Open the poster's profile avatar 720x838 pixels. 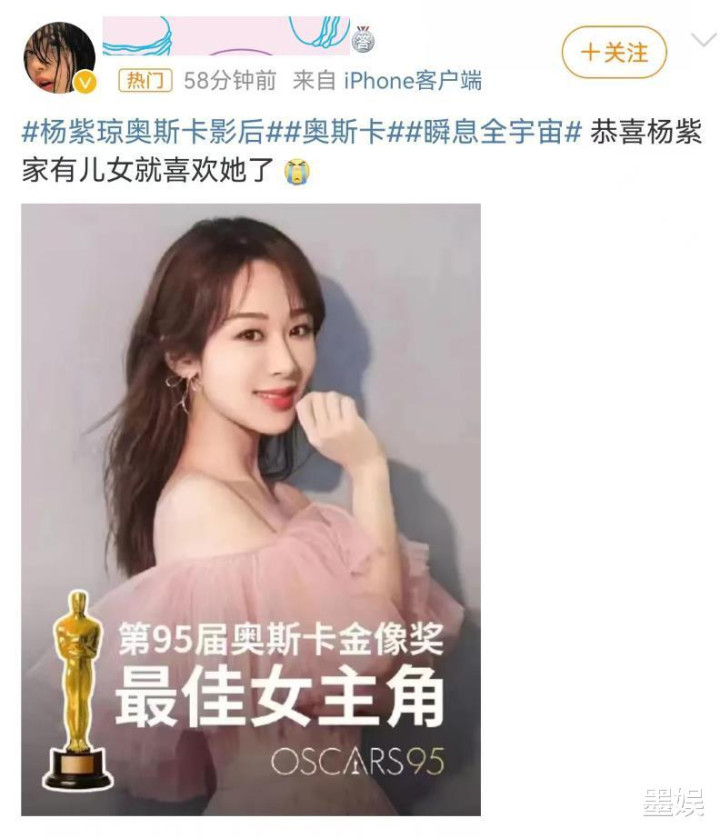coord(59,57)
